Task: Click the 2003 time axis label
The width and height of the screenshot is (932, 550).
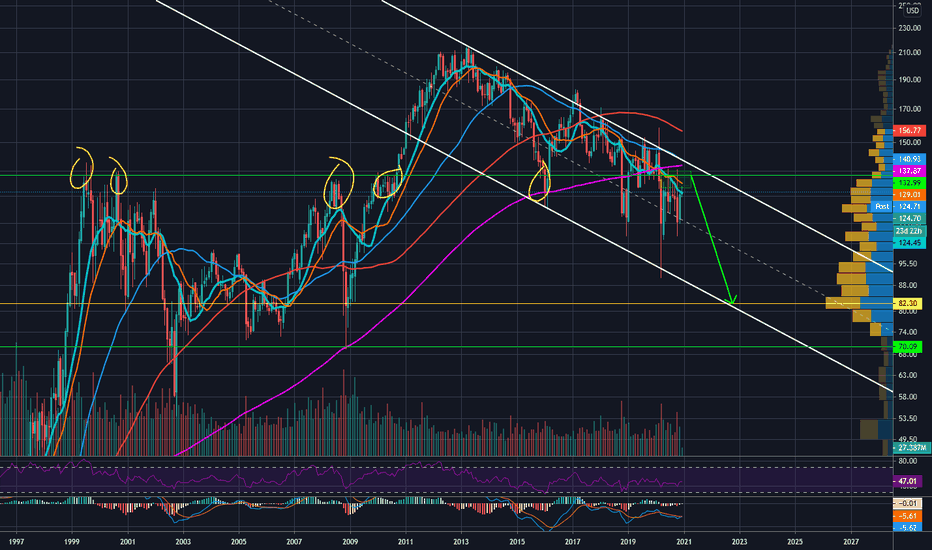Action: click(183, 542)
